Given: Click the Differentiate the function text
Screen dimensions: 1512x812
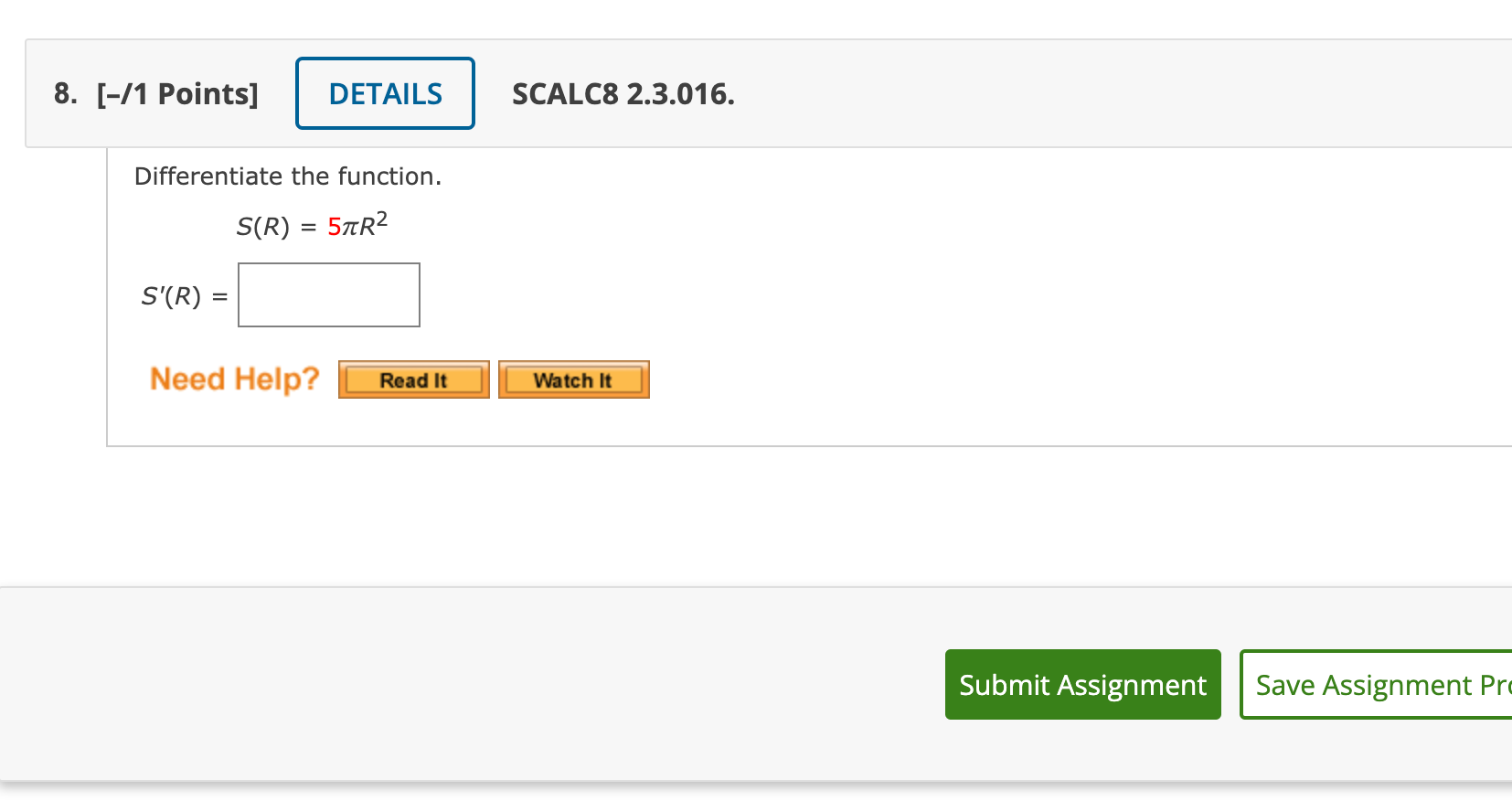Looking at the screenshot, I should [x=287, y=176].
